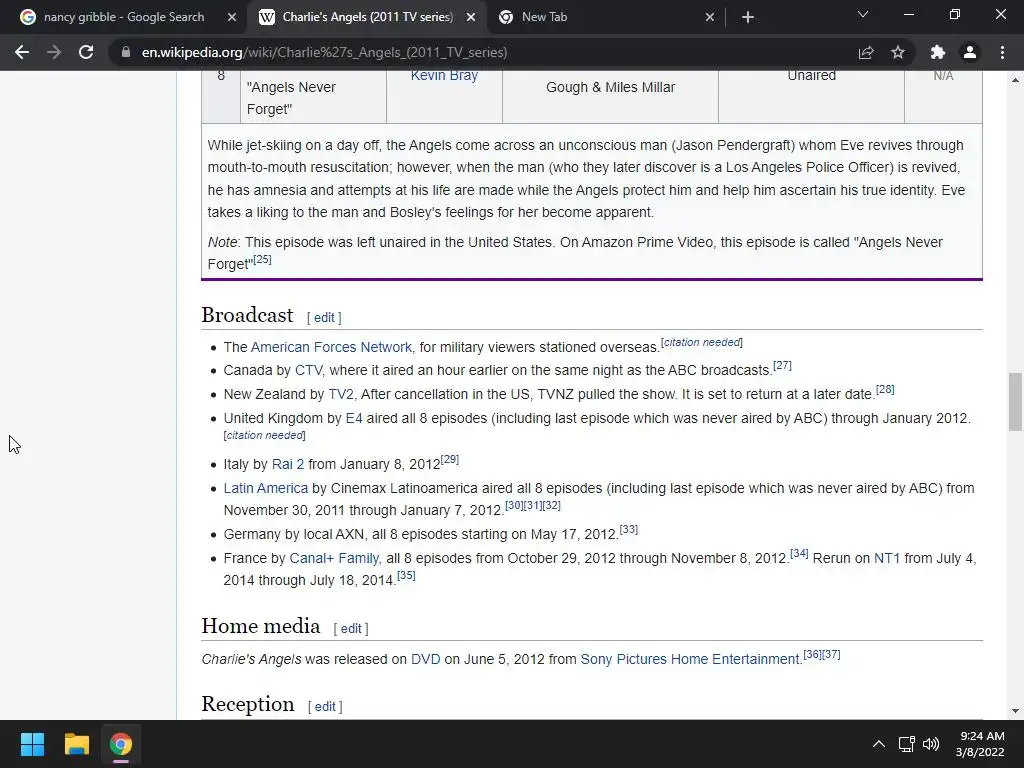Open the clock and date 9:24 AM

click(x=981, y=744)
